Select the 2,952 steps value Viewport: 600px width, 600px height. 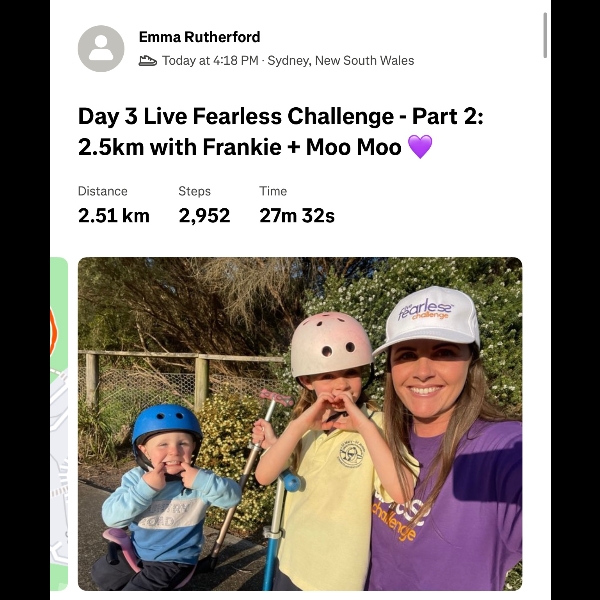[204, 215]
